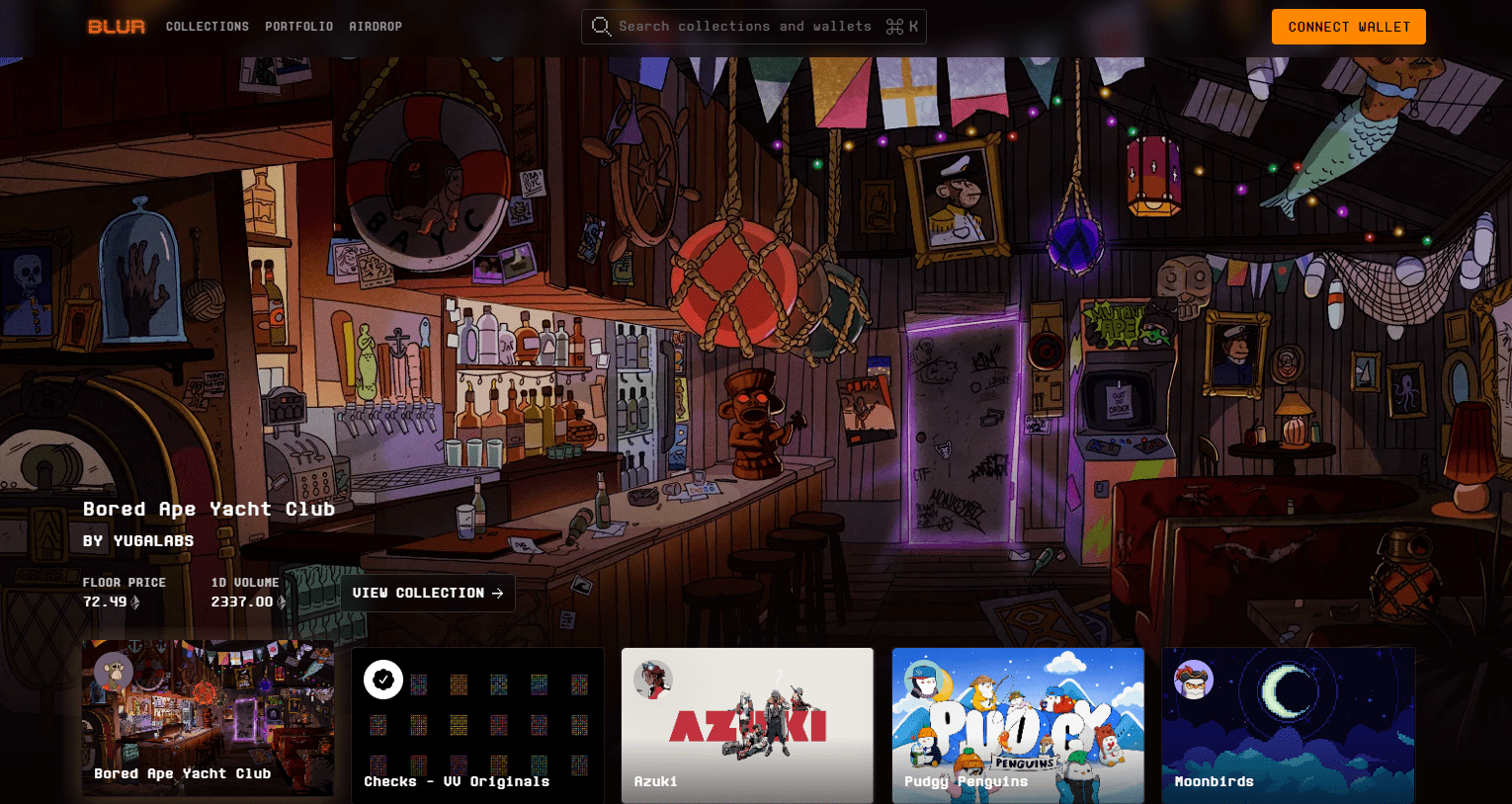Click the Ethereum icon beside floor price
The image size is (1512, 804).
[135, 602]
